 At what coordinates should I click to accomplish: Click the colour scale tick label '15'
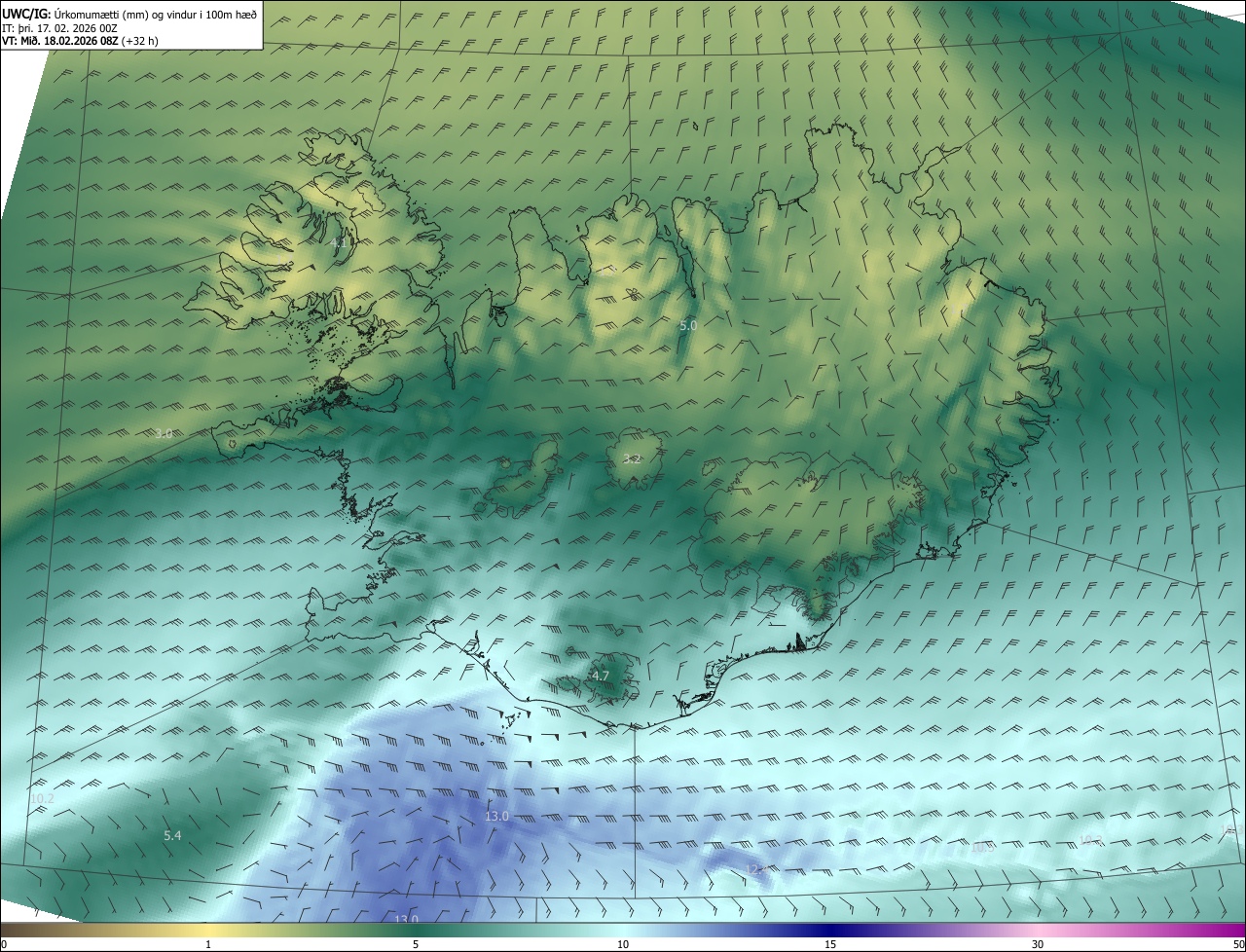click(830, 944)
